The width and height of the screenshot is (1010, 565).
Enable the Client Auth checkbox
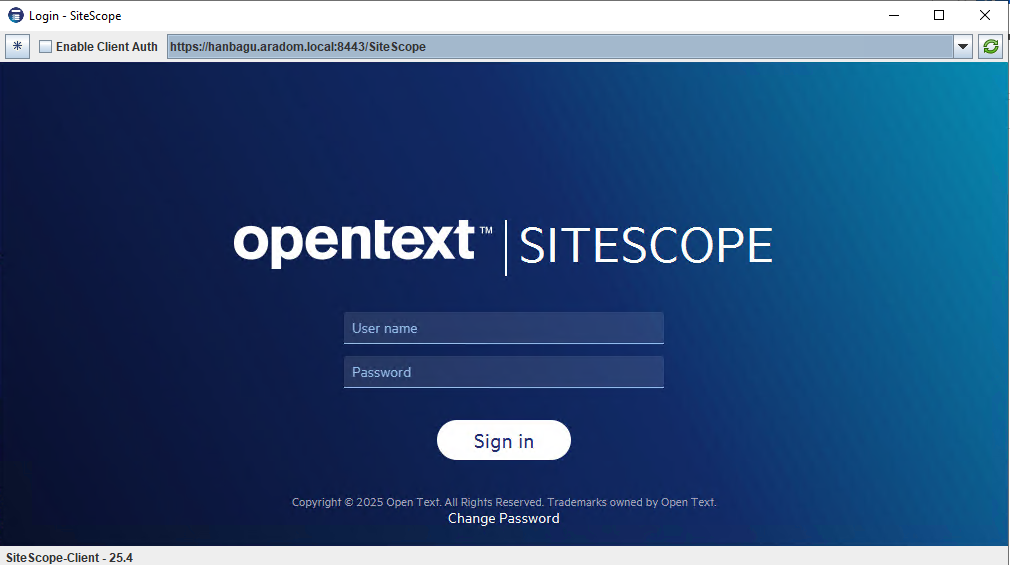[45, 46]
